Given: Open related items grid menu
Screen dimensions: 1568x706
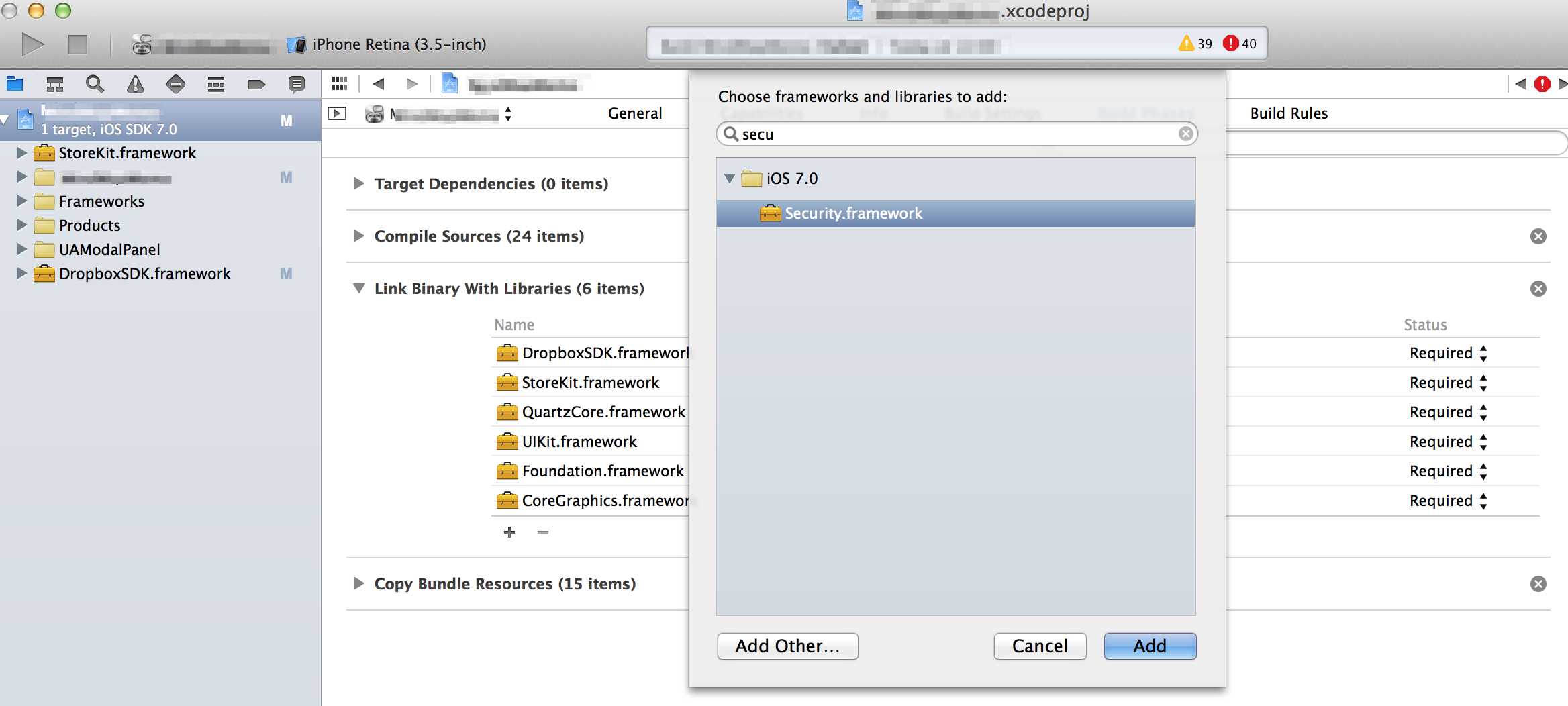Looking at the screenshot, I should pos(340,83).
